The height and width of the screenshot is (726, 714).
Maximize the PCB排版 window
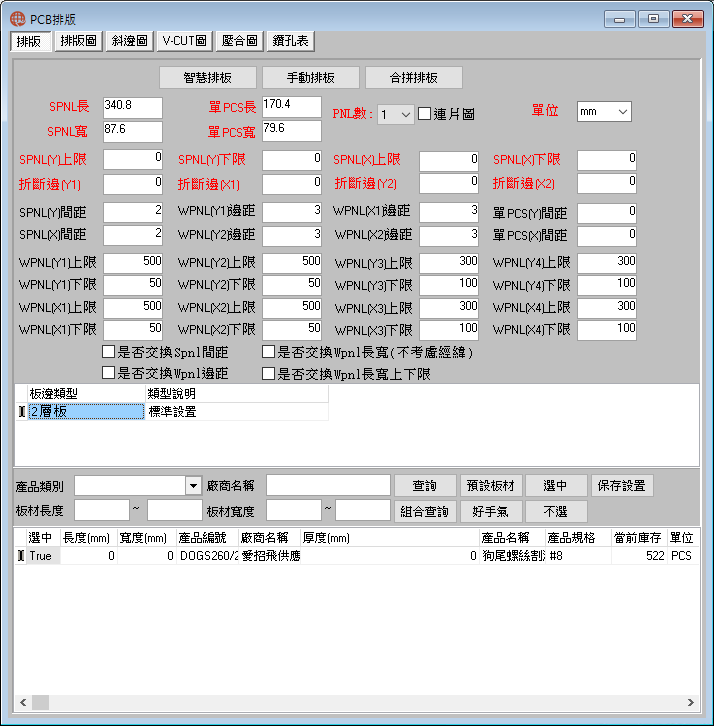coord(653,19)
